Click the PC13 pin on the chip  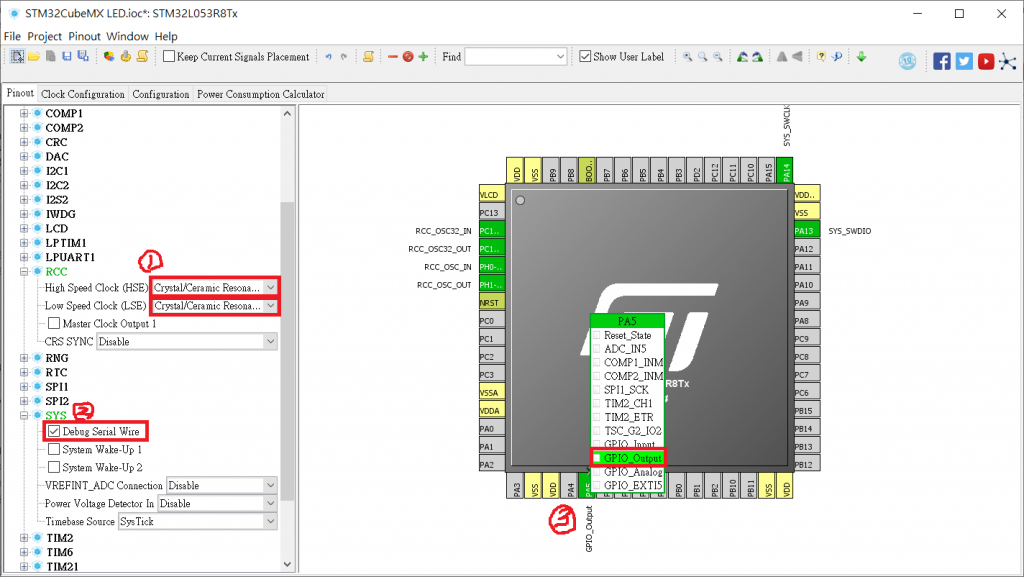(x=492, y=212)
